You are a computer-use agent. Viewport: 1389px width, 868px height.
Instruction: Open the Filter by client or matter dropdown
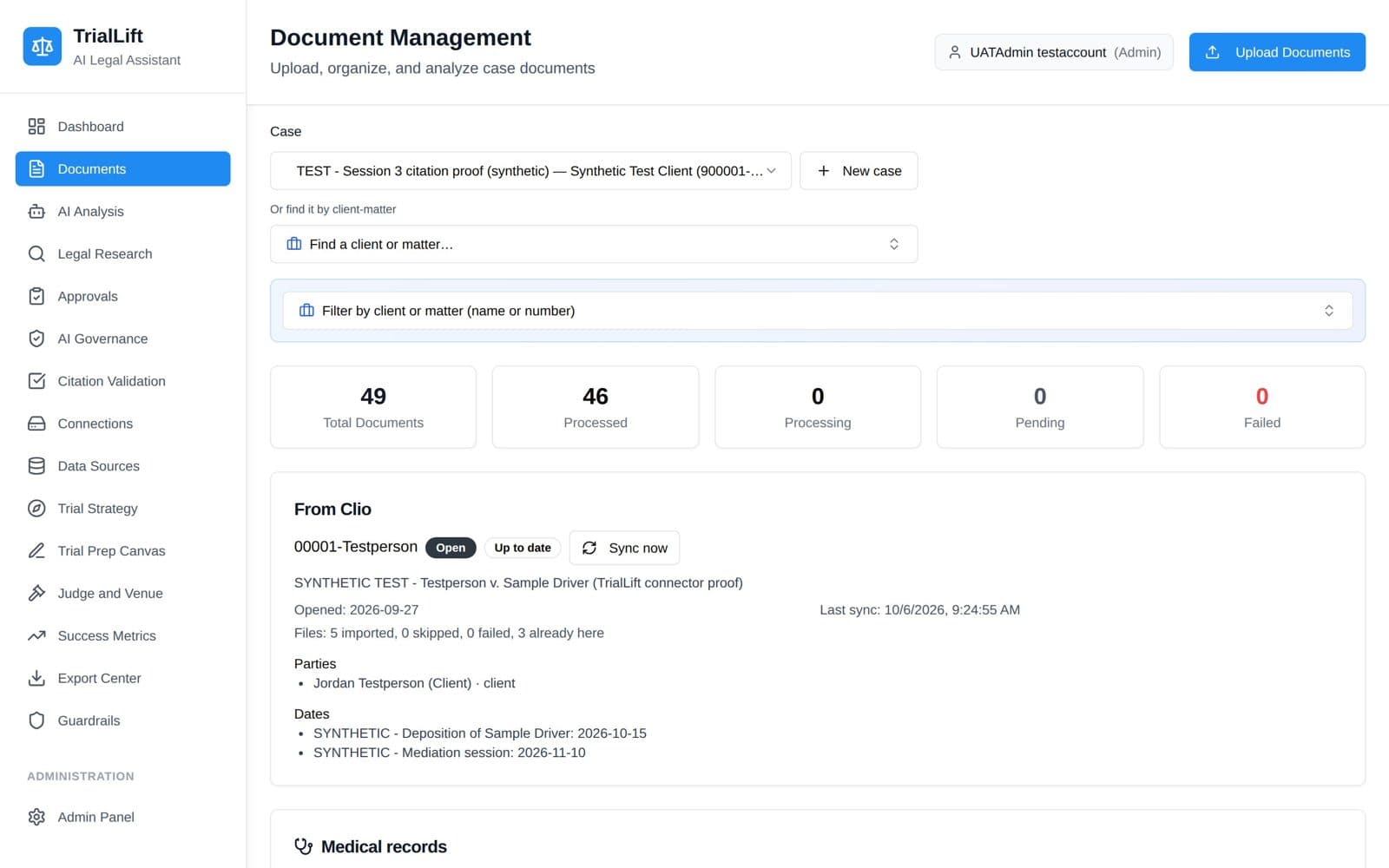pos(818,311)
